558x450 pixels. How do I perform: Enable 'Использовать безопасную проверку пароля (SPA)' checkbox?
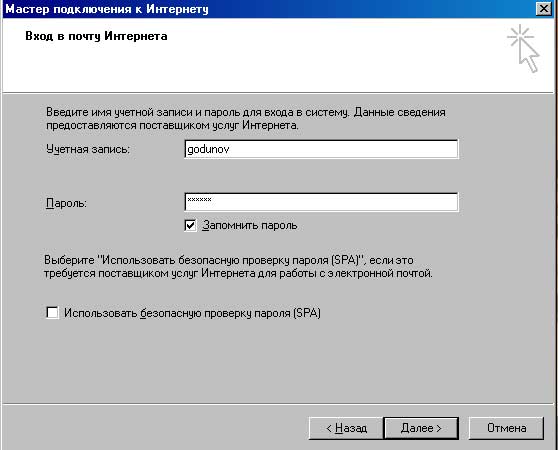pyautogui.click(x=52, y=313)
